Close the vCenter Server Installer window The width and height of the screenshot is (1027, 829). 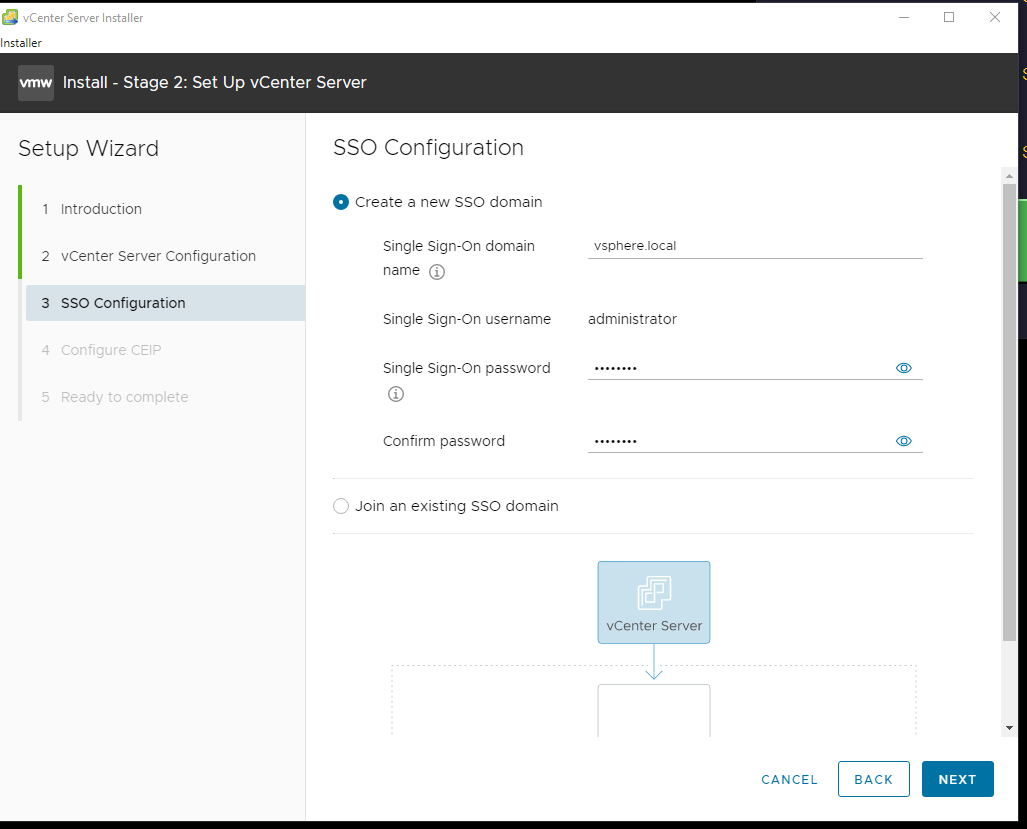994,18
